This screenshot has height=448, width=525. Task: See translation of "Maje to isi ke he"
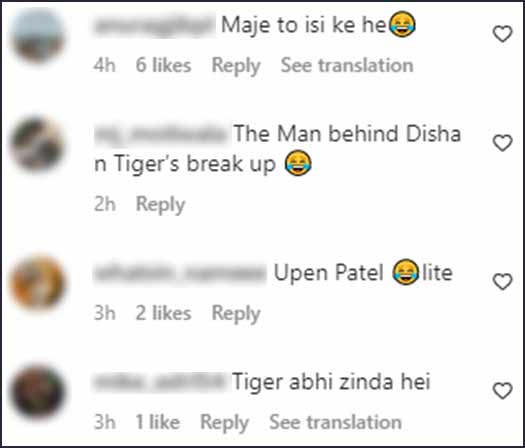347,65
